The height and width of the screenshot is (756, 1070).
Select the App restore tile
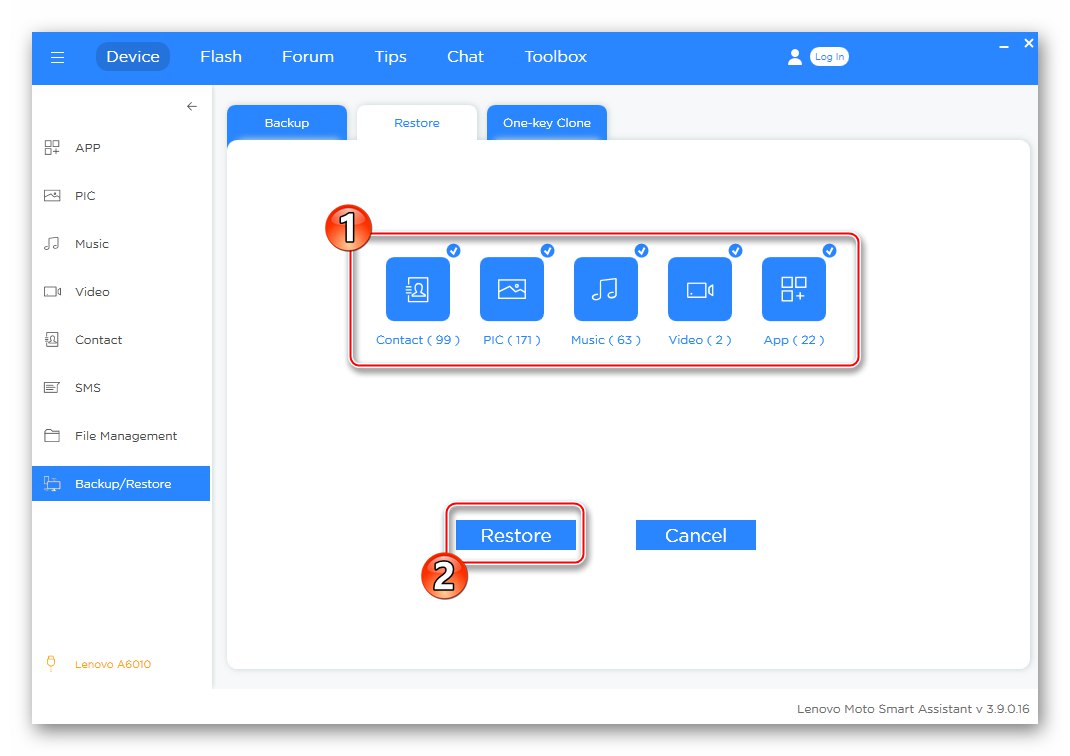pos(794,289)
